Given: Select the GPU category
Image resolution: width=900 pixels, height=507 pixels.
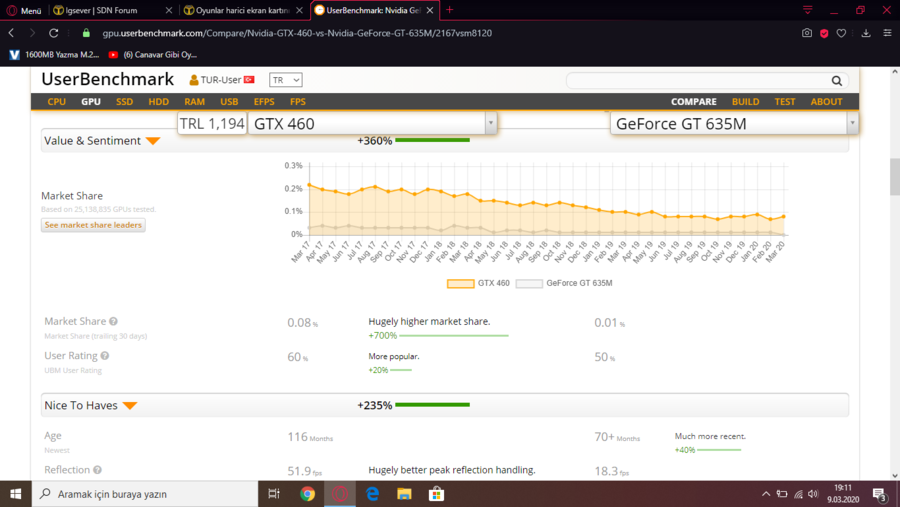Looking at the screenshot, I should [91, 102].
